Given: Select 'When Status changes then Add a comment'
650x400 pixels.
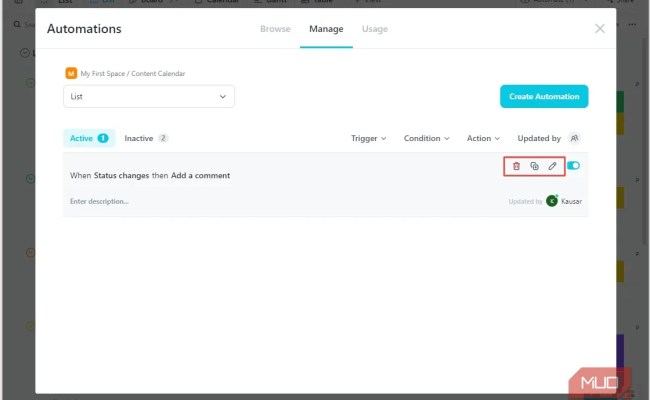Looking at the screenshot, I should 150,176.
